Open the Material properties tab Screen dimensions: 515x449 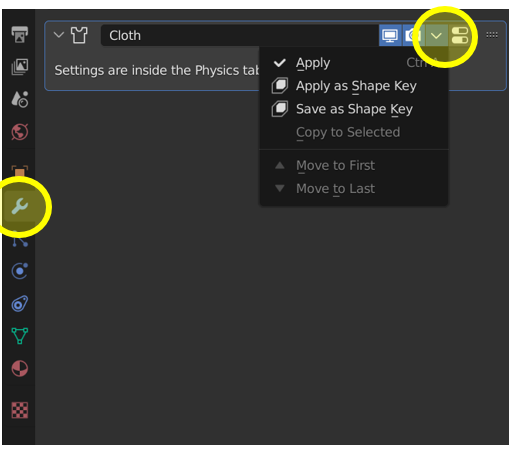tap(20, 368)
